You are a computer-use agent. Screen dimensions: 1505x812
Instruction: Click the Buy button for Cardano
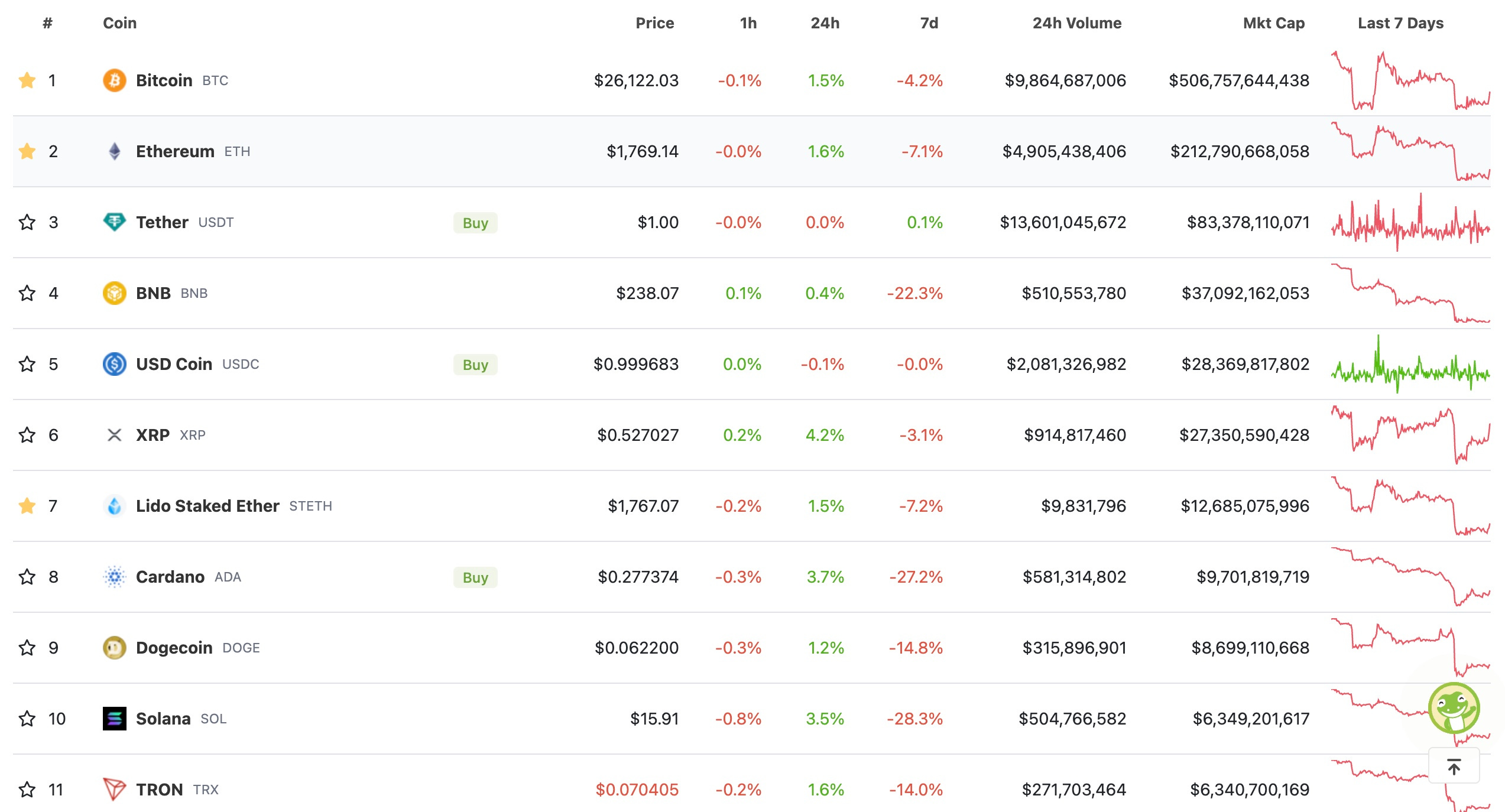click(x=475, y=577)
